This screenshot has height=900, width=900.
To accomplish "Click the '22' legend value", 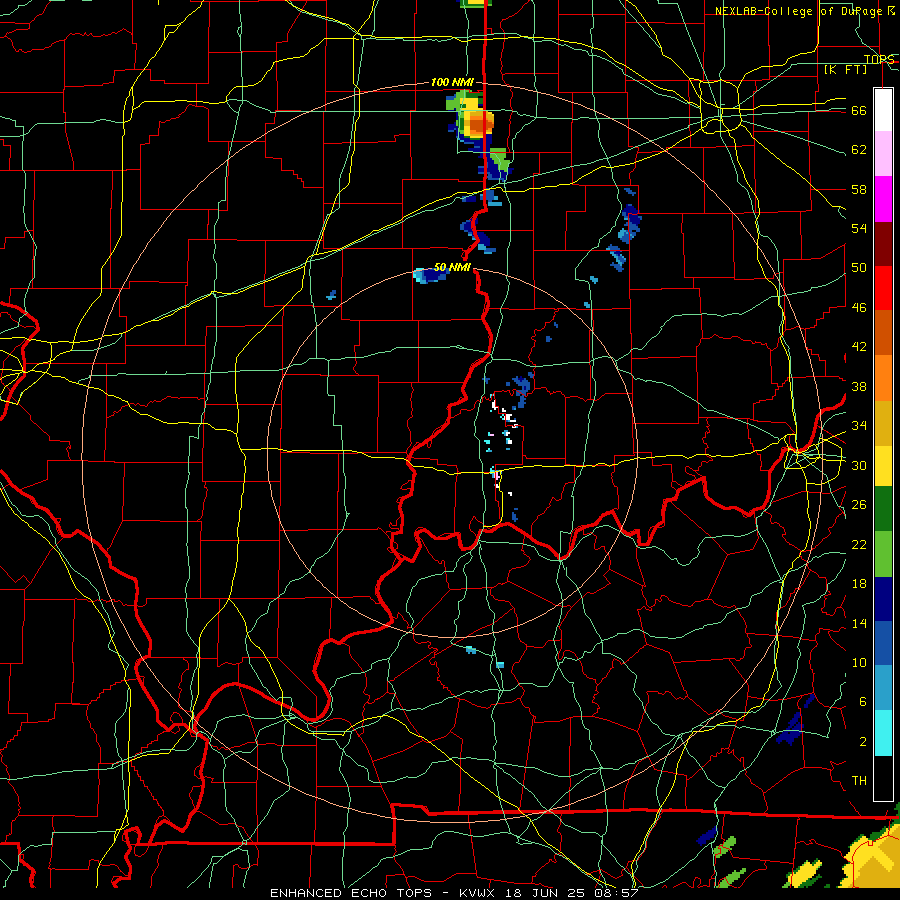I will point(859,544).
